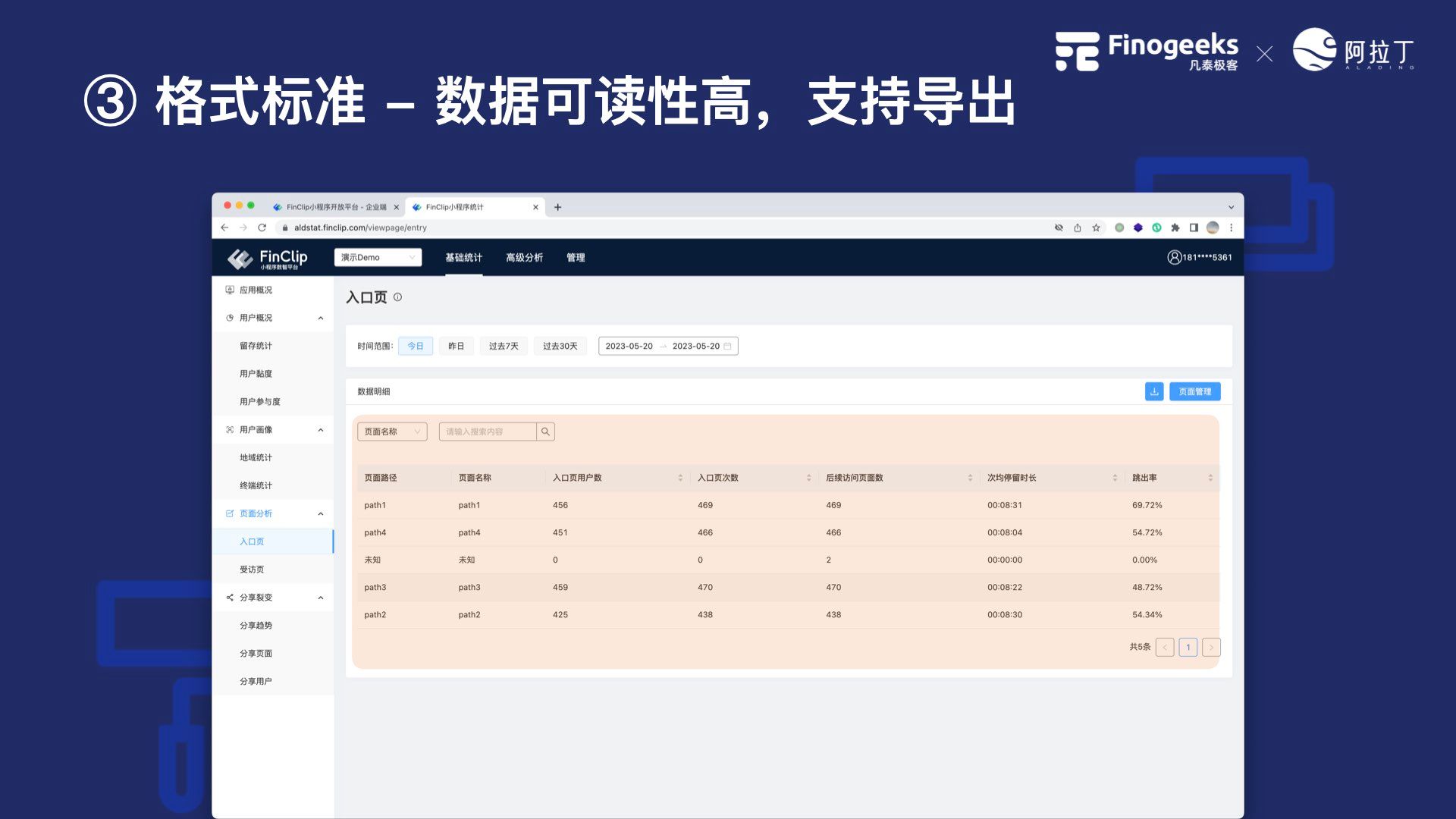Select the 今日 time range option
Image resolution: width=1456 pixels, height=819 pixels.
[415, 346]
